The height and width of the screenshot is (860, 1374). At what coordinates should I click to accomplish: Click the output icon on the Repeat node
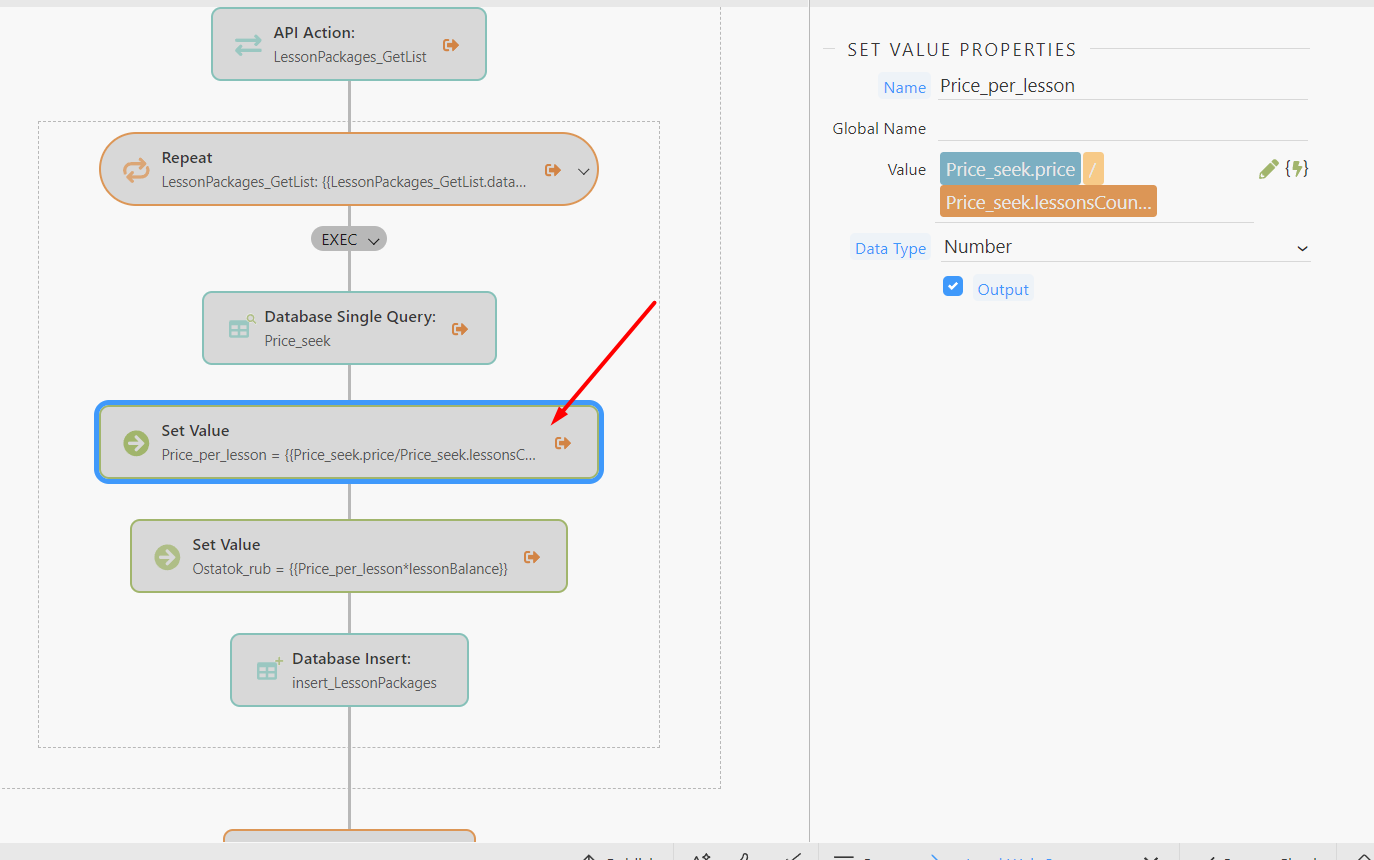[x=552, y=170]
